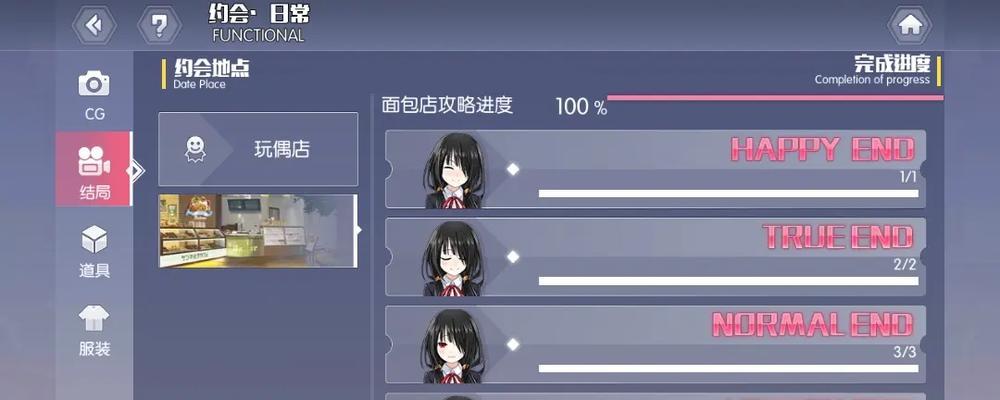1000x400 pixels.
Task: Open the 服装 shirt icon
Action: [94, 318]
